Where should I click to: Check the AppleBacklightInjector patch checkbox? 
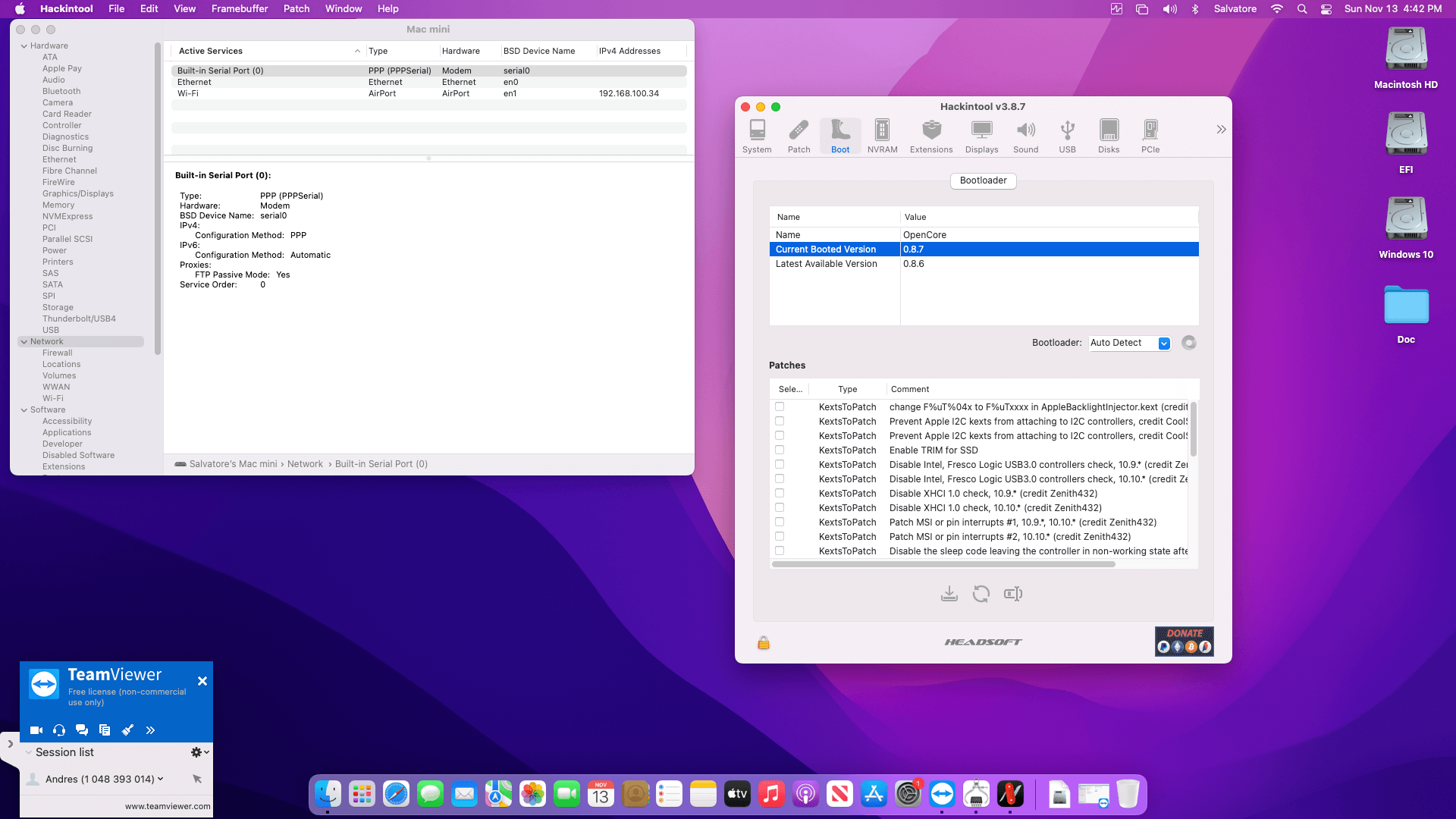click(780, 407)
